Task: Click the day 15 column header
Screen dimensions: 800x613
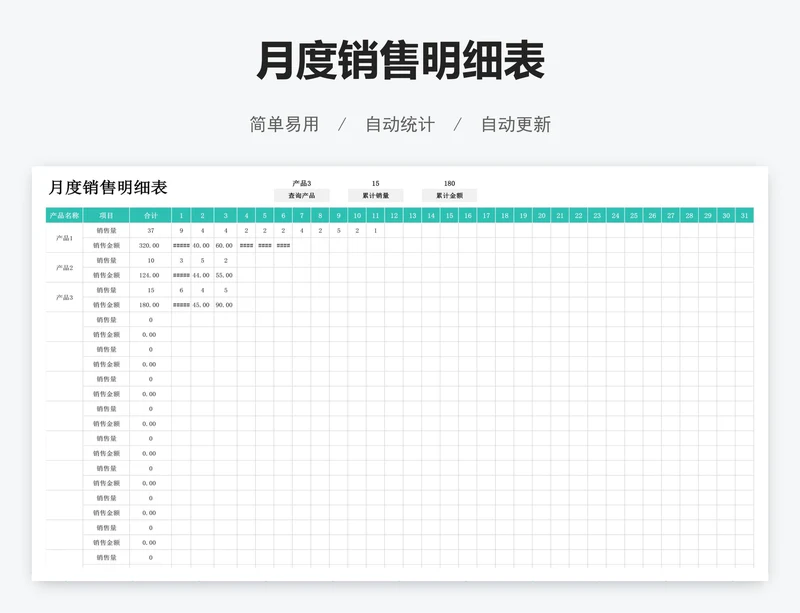Action: 449,215
